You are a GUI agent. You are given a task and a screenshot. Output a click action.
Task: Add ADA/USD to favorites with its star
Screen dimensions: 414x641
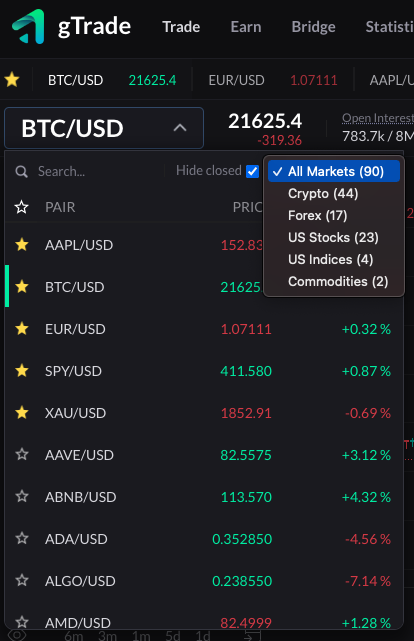[22, 538]
